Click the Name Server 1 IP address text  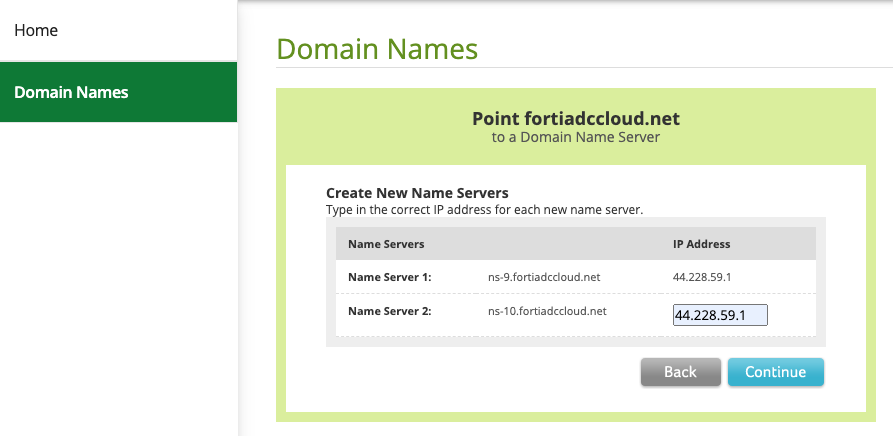point(706,277)
